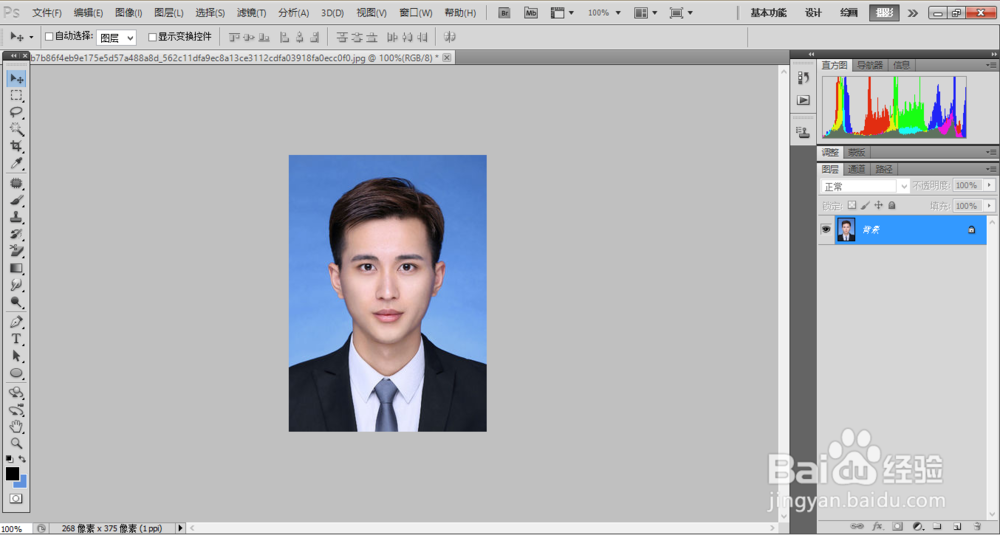Select the Move tool in the toolbox
Image resolution: width=1000 pixels, height=535 pixels.
tap(16, 78)
